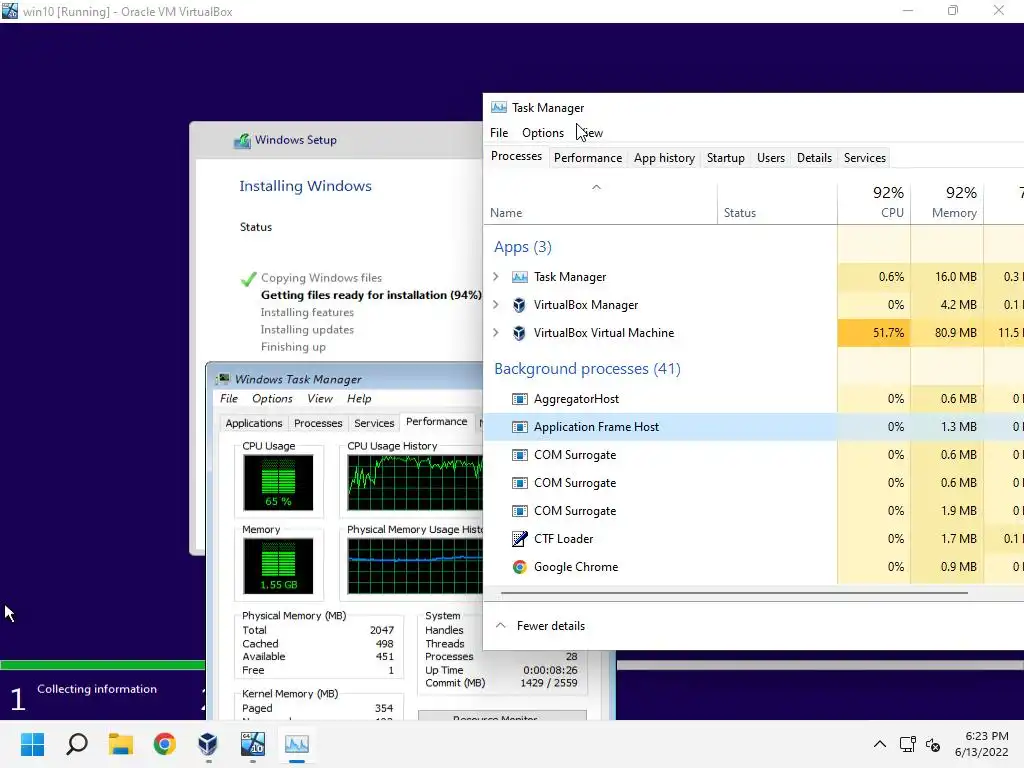Open the win10 VM taskbar icon
This screenshot has width=1024, height=768.
pyautogui.click(x=253, y=744)
